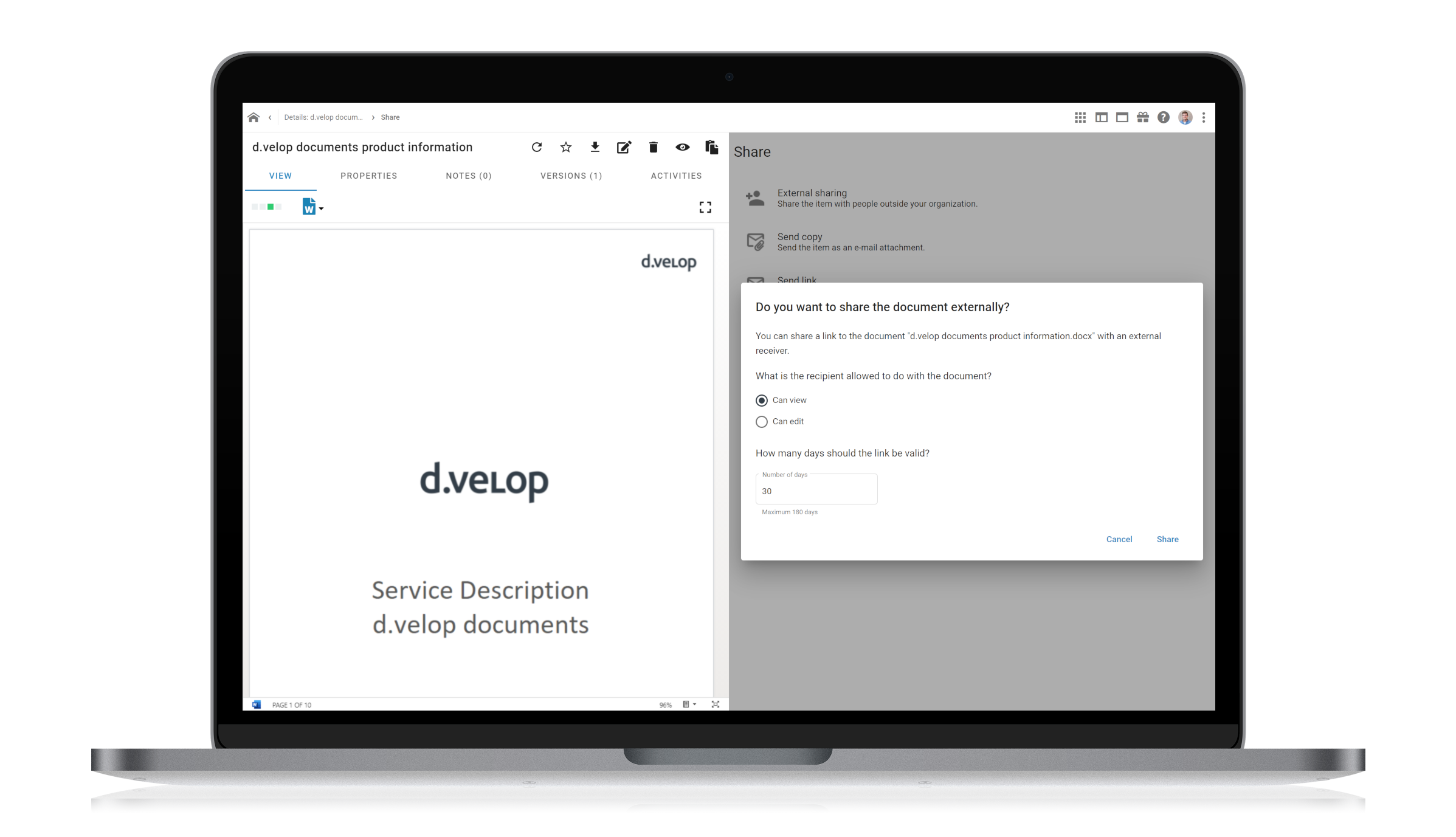Delete the document with trash icon
The height and width of the screenshot is (837, 1456).
click(654, 147)
